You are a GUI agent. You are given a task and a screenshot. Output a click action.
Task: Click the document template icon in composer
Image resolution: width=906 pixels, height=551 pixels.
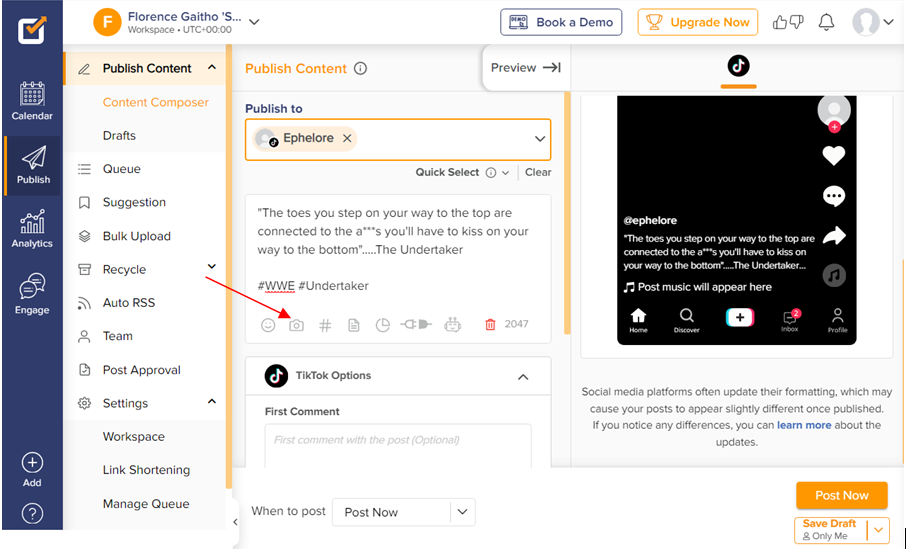click(x=354, y=325)
